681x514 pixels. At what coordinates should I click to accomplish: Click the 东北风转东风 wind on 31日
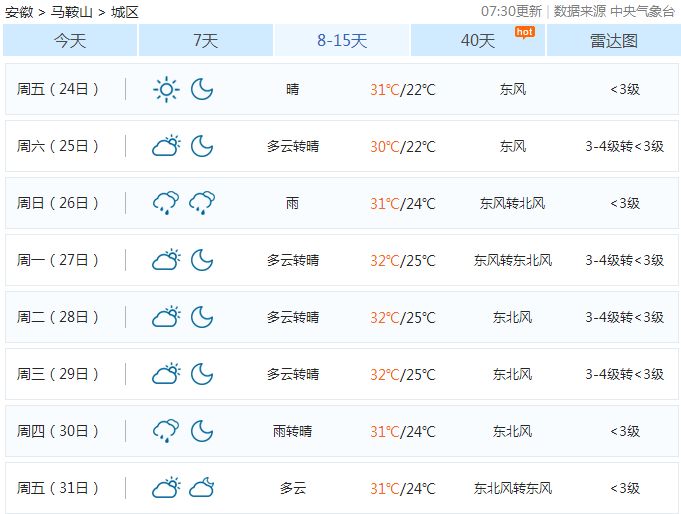click(512, 488)
